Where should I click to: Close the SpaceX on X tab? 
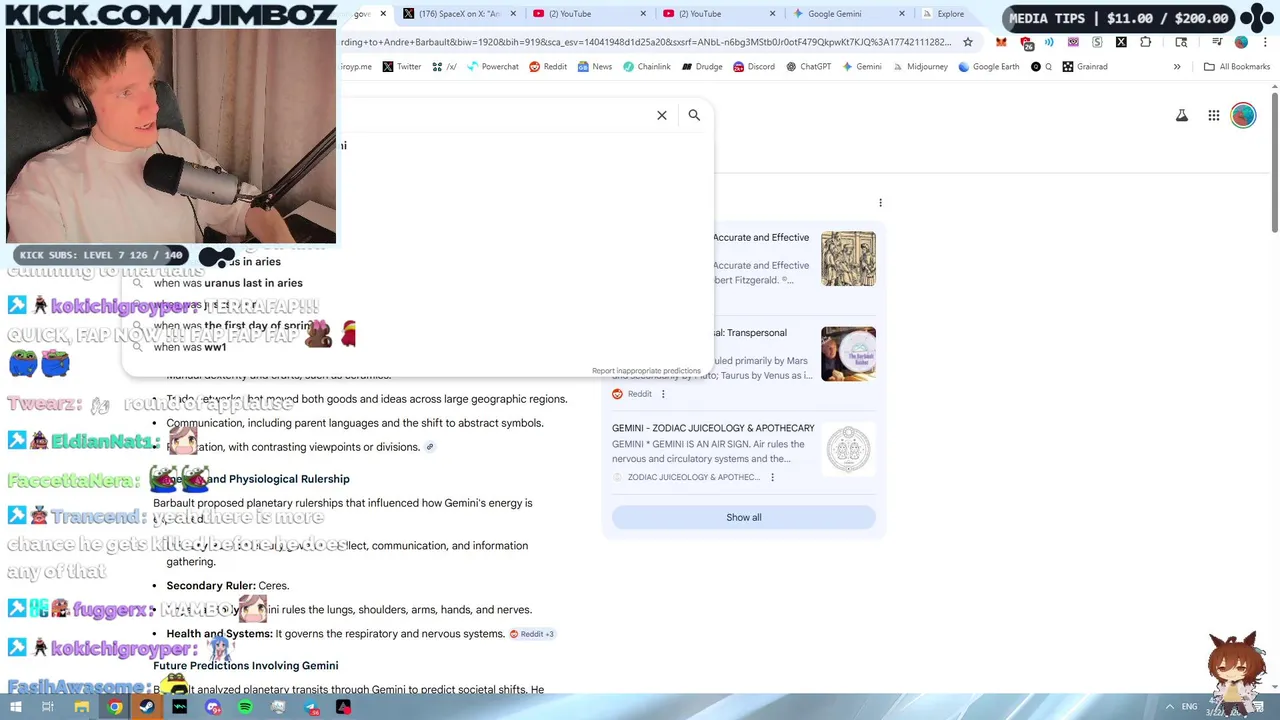point(512,14)
